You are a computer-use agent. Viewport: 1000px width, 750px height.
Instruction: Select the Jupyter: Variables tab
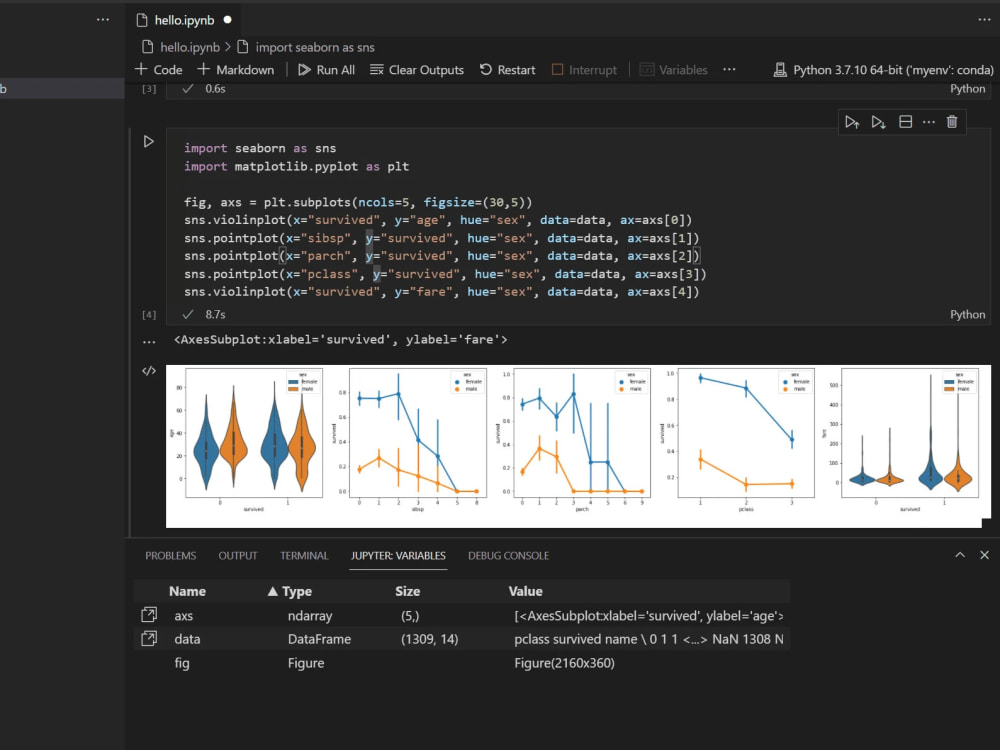398,555
